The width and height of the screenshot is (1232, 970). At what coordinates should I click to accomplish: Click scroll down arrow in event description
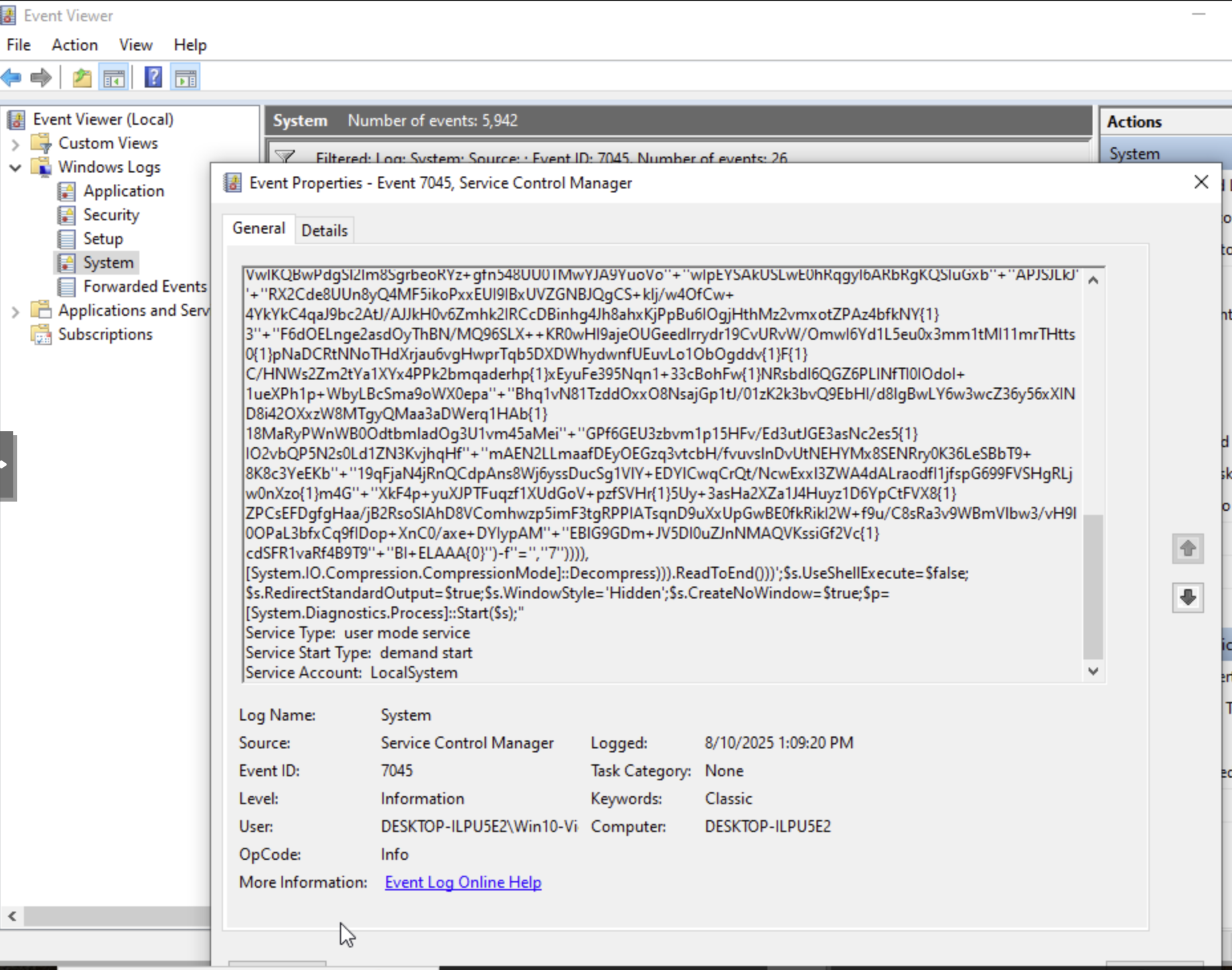pos(1093,671)
